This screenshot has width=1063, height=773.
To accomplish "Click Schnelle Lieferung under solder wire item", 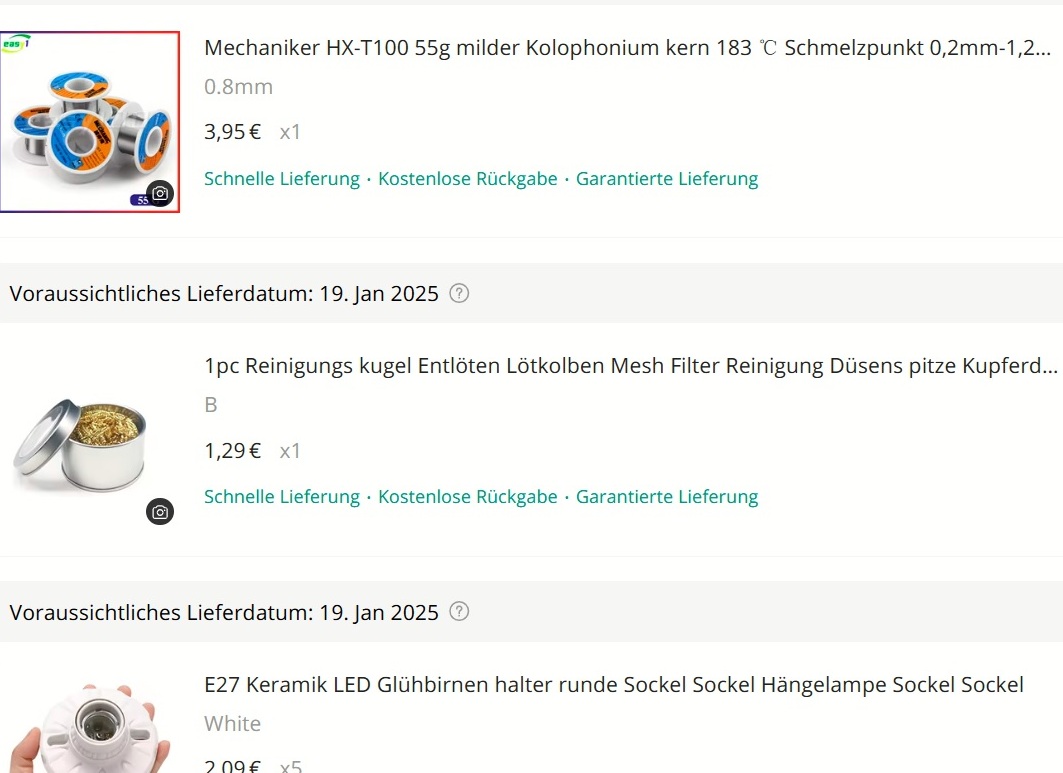I will 282,179.
